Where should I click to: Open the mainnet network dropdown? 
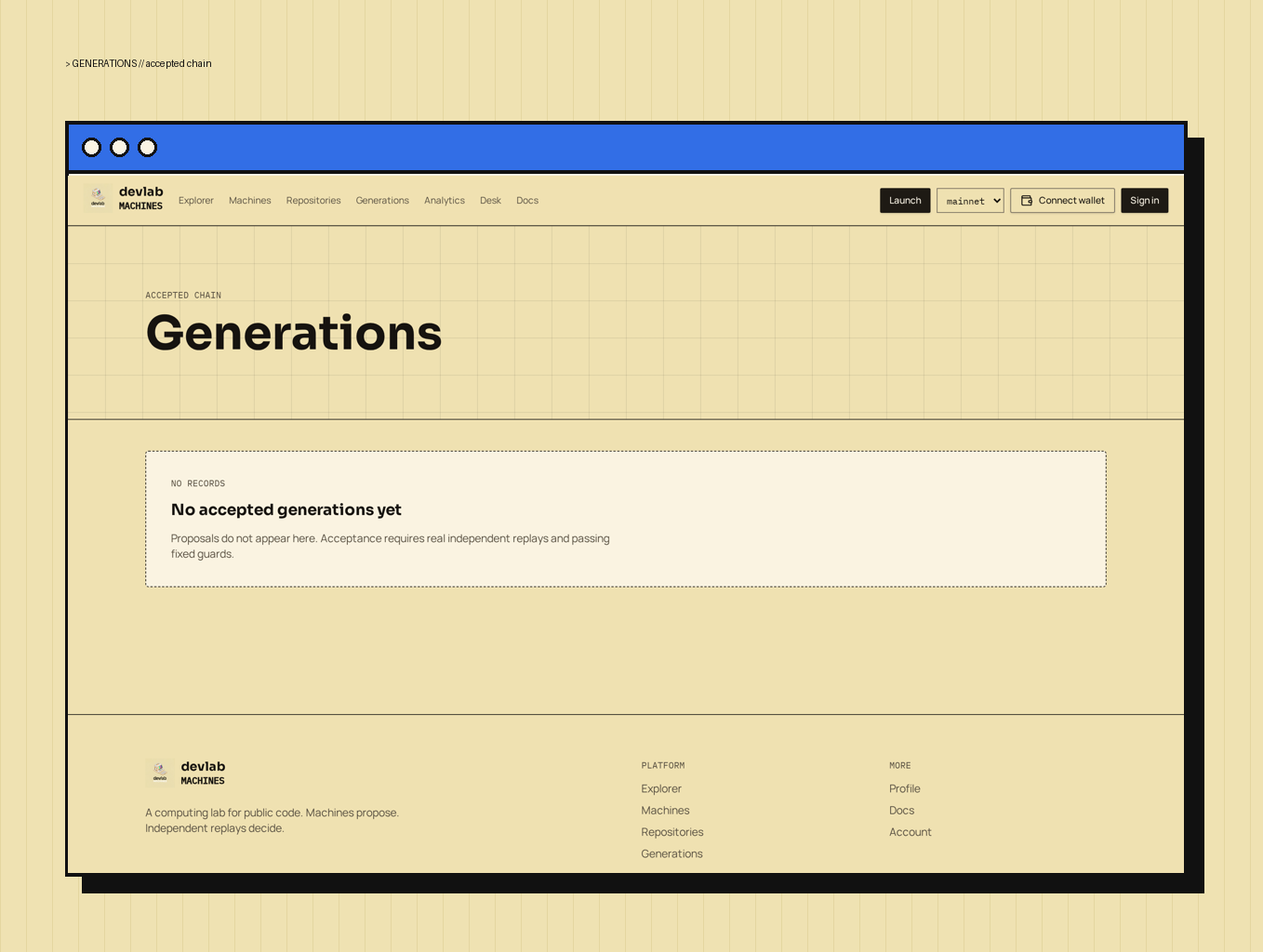(x=970, y=201)
